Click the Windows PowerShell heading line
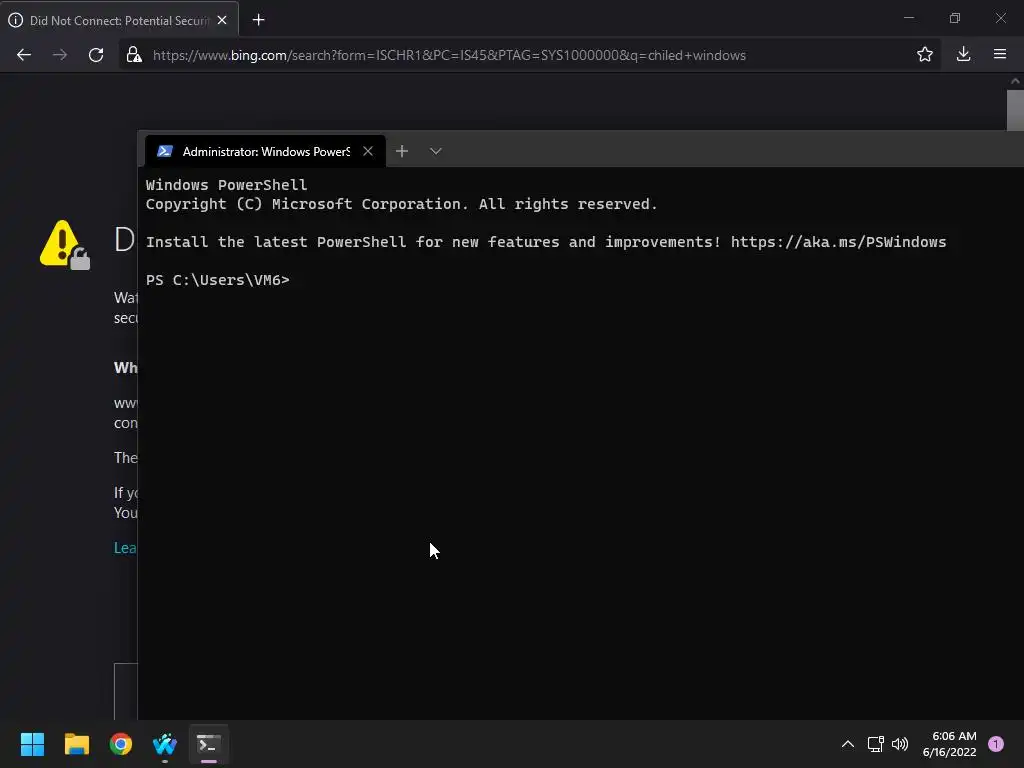The width and height of the screenshot is (1024, 768). click(226, 185)
